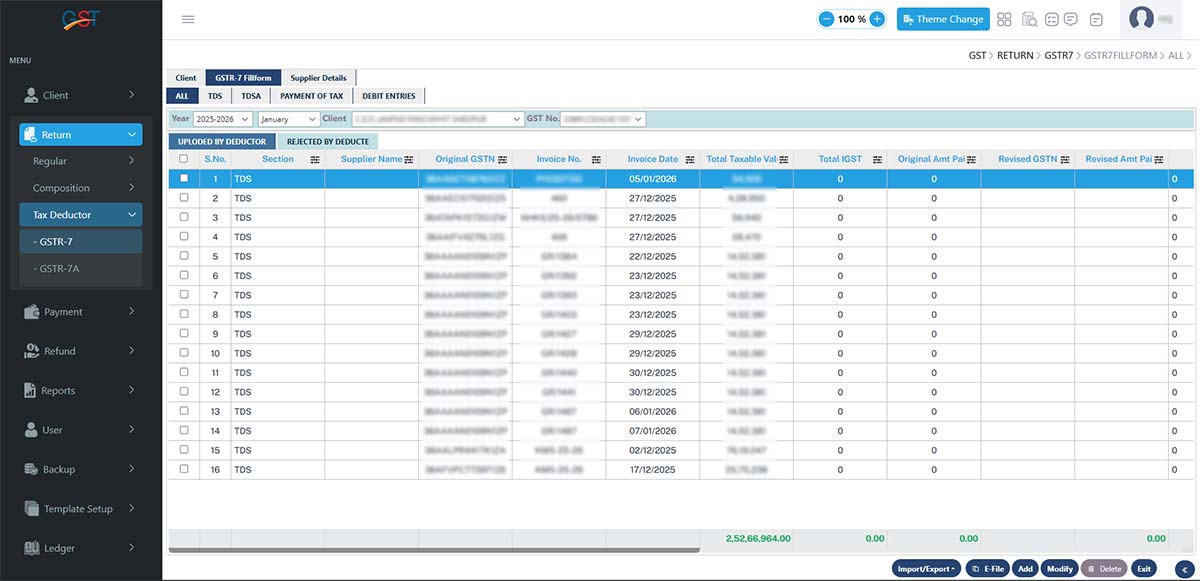
Task: Toggle the select-all header checkbox
Action: click(183, 159)
